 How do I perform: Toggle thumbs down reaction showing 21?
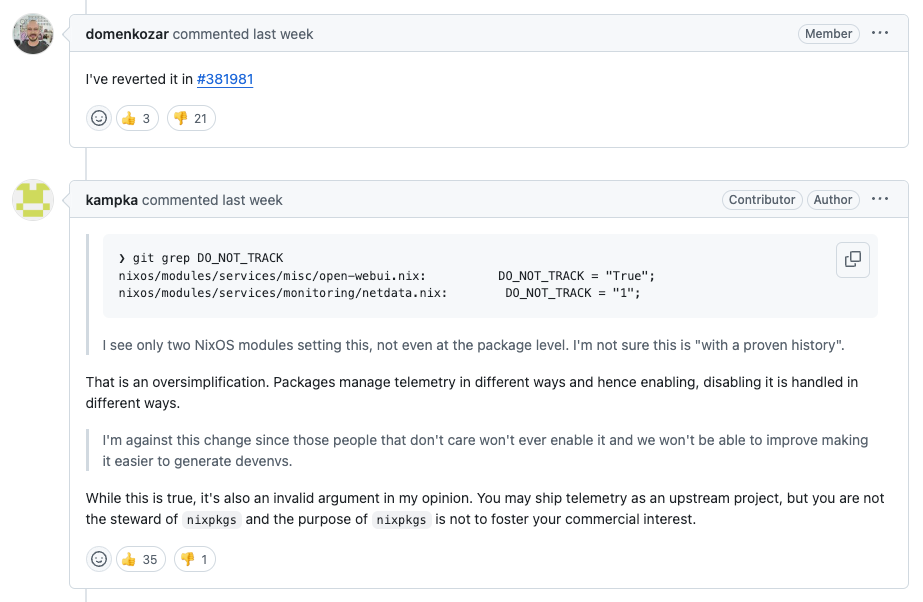[190, 119]
